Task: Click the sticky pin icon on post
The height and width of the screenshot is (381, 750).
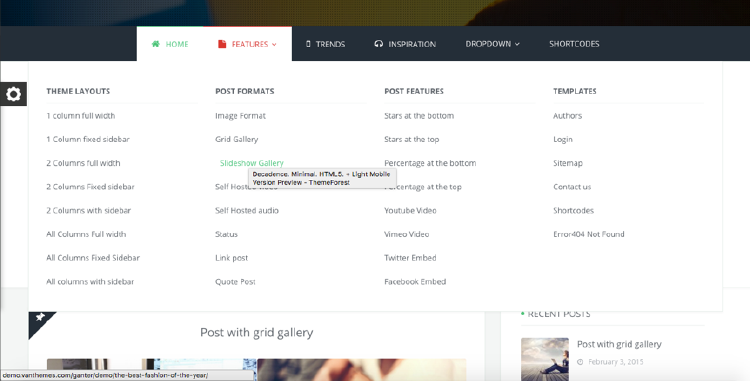Action: 40,317
